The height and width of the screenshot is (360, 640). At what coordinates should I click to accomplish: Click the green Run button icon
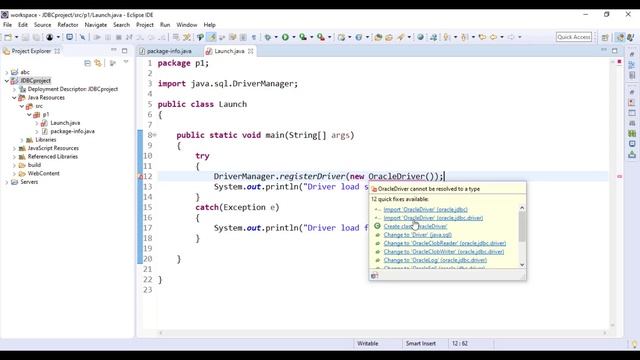(285, 37)
